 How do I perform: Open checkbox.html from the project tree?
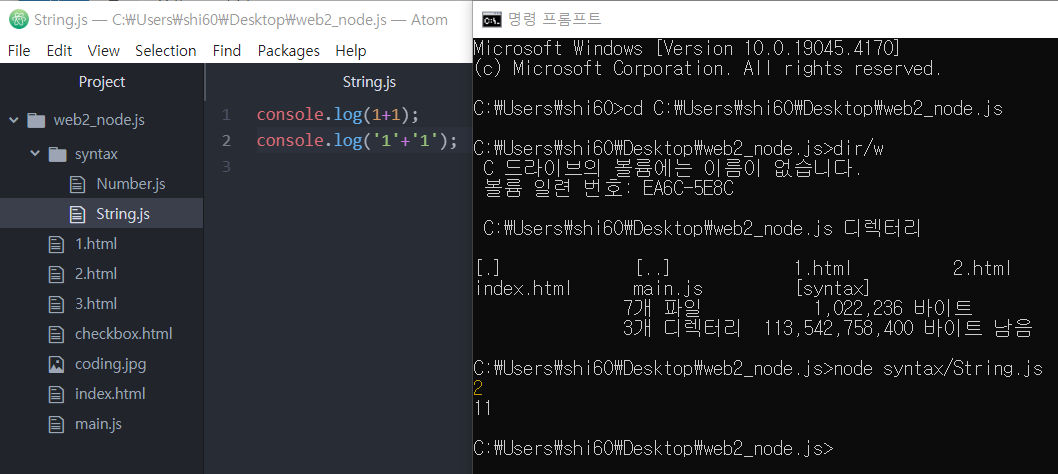pos(123,334)
